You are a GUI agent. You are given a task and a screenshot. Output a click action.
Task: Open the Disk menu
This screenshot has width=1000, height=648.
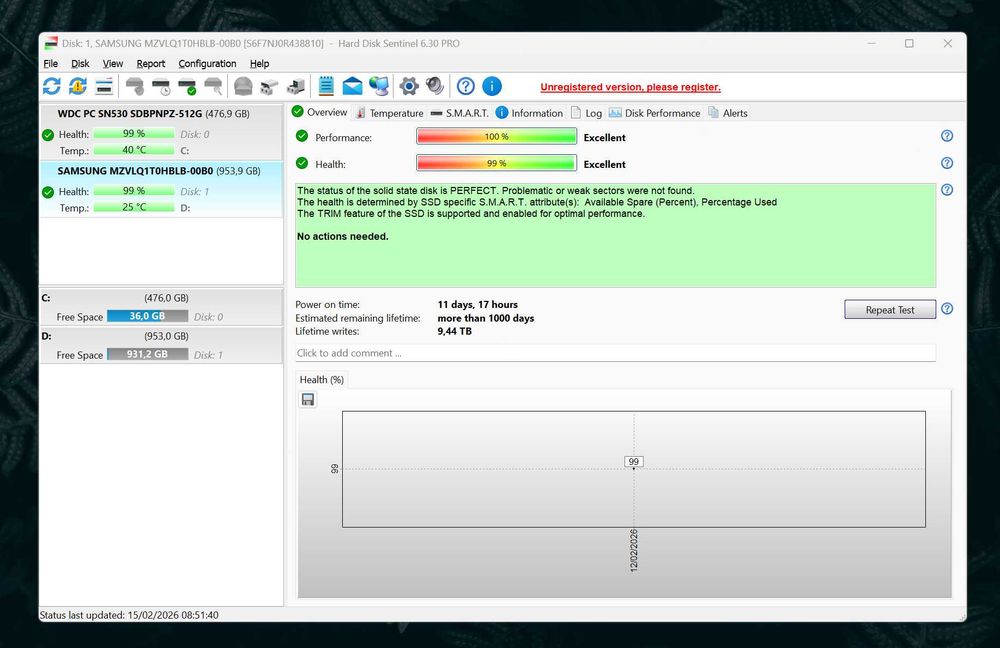tap(80, 64)
